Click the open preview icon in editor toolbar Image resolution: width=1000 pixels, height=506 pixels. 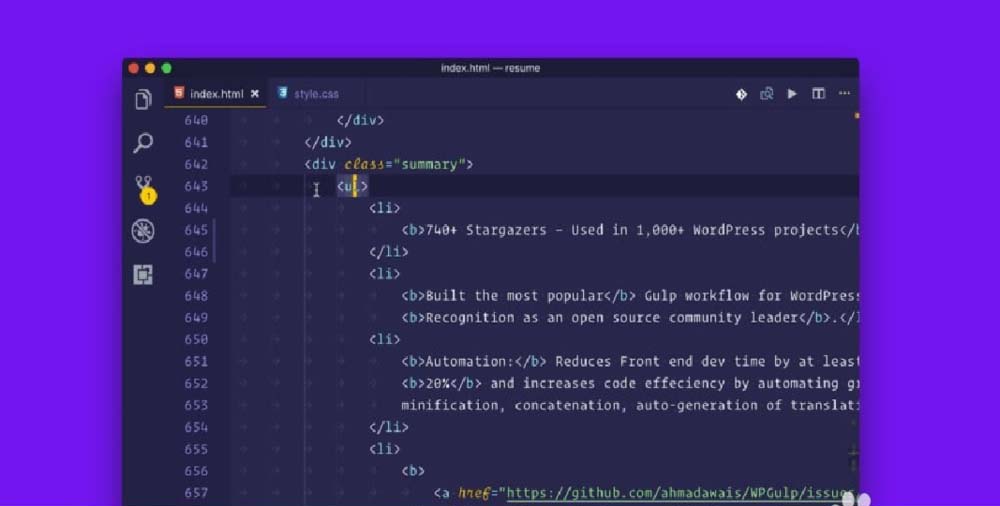(x=767, y=94)
